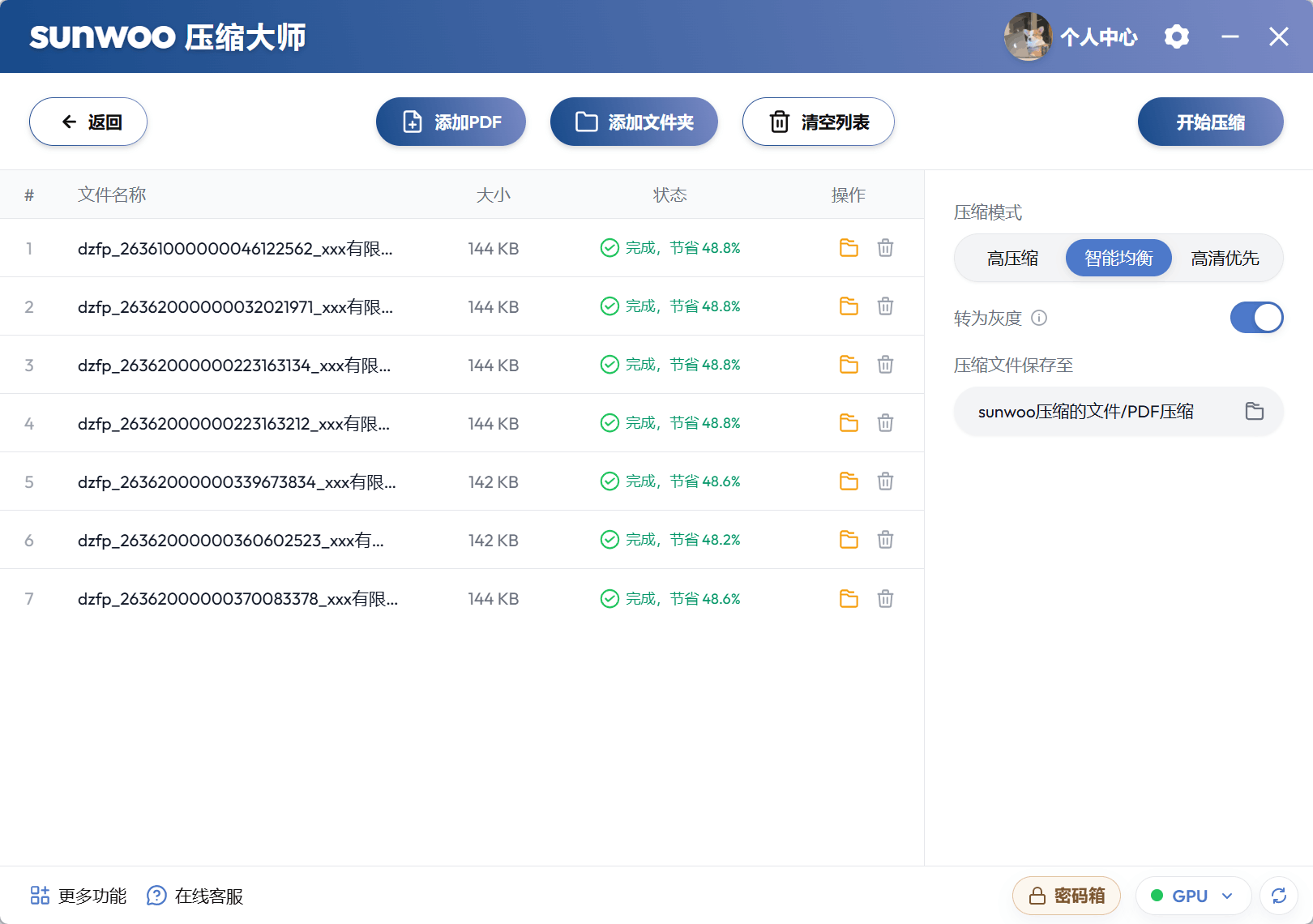Click the 操作 column header
Image resolution: width=1313 pixels, height=924 pixels.
click(x=849, y=195)
